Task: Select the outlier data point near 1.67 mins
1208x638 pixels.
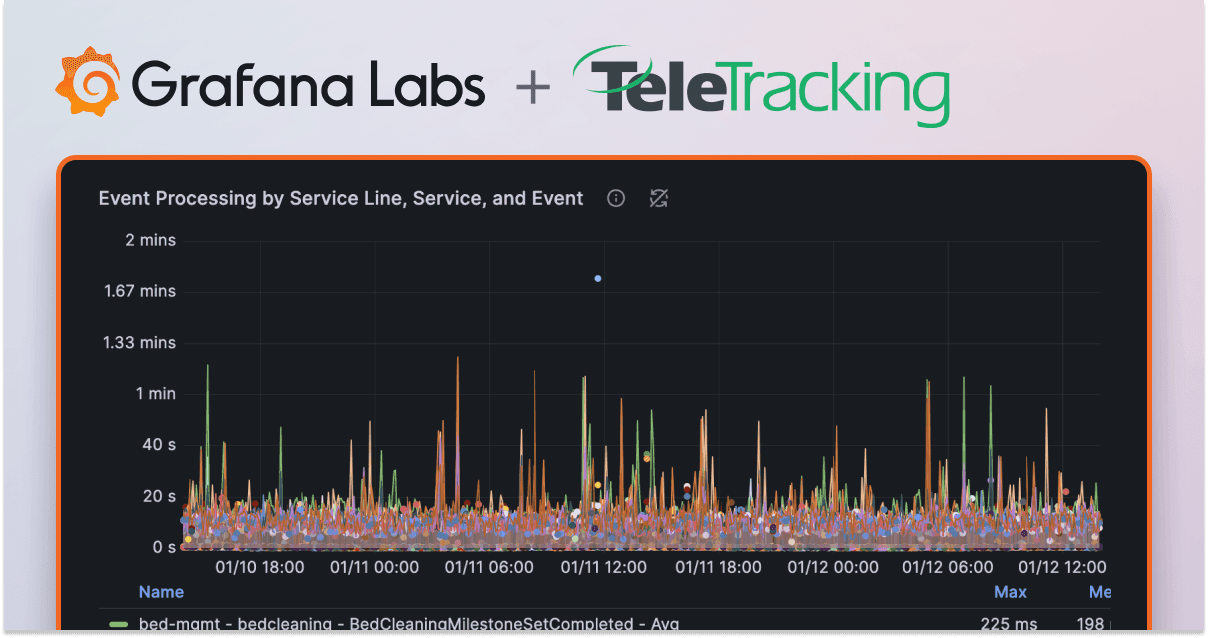Action: tap(597, 278)
